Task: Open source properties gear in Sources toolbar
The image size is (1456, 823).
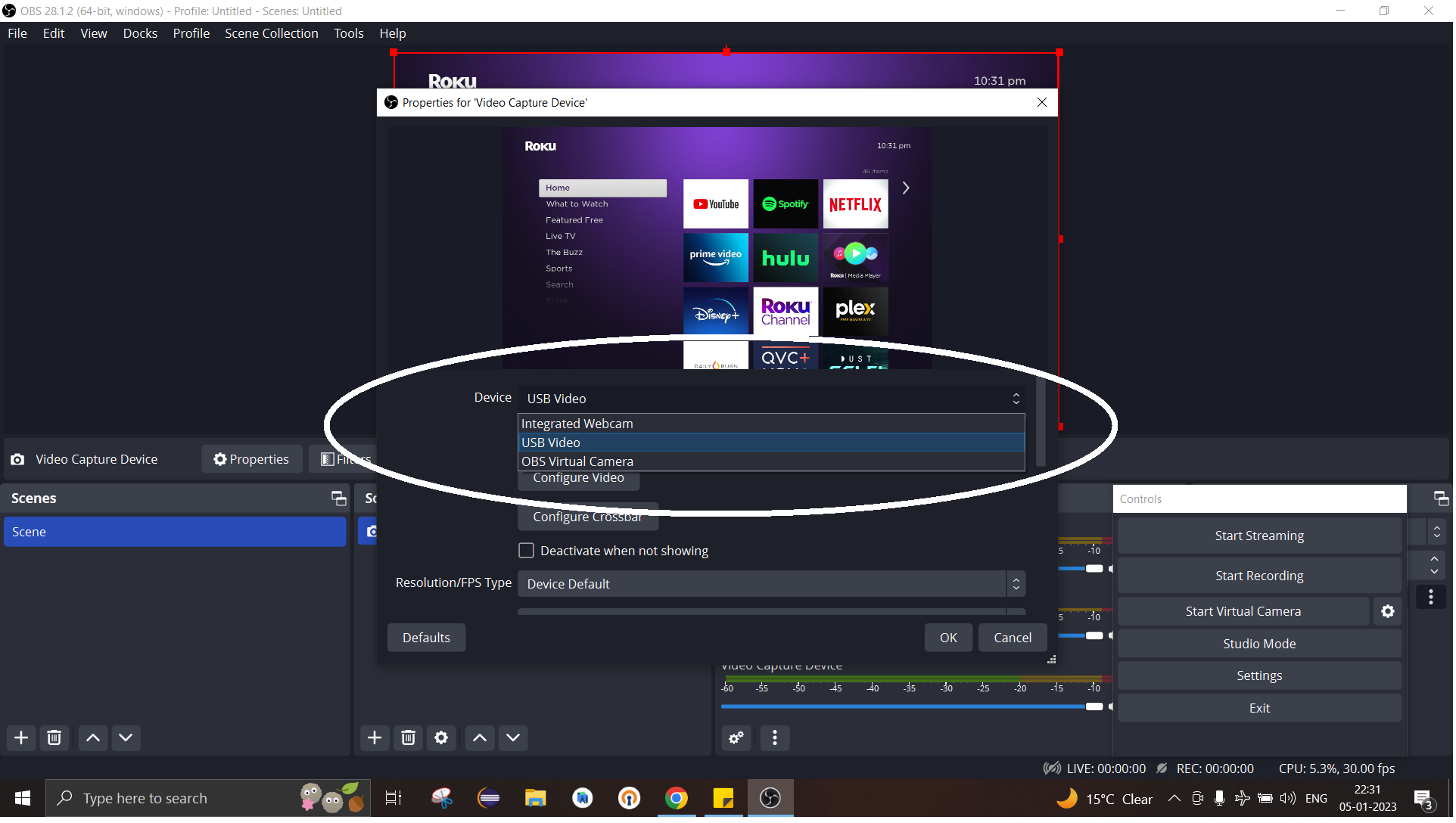Action: pos(442,738)
